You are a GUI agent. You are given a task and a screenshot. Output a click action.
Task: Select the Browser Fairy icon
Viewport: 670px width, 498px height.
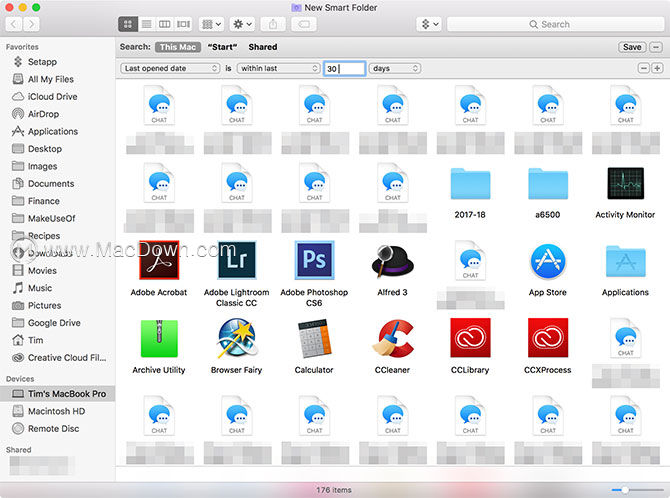tap(236, 338)
